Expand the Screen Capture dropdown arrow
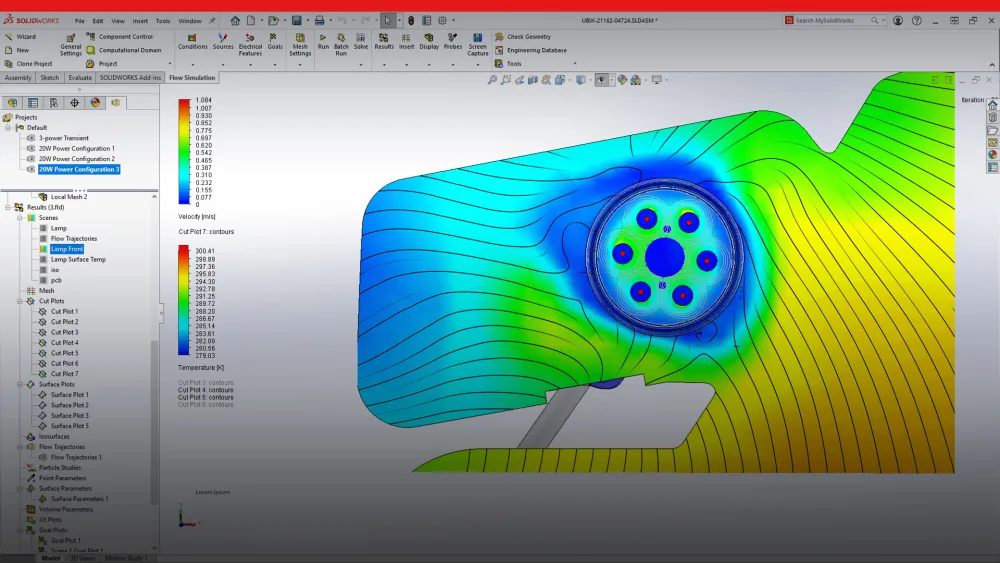This screenshot has height=563, width=1000. [478, 64]
